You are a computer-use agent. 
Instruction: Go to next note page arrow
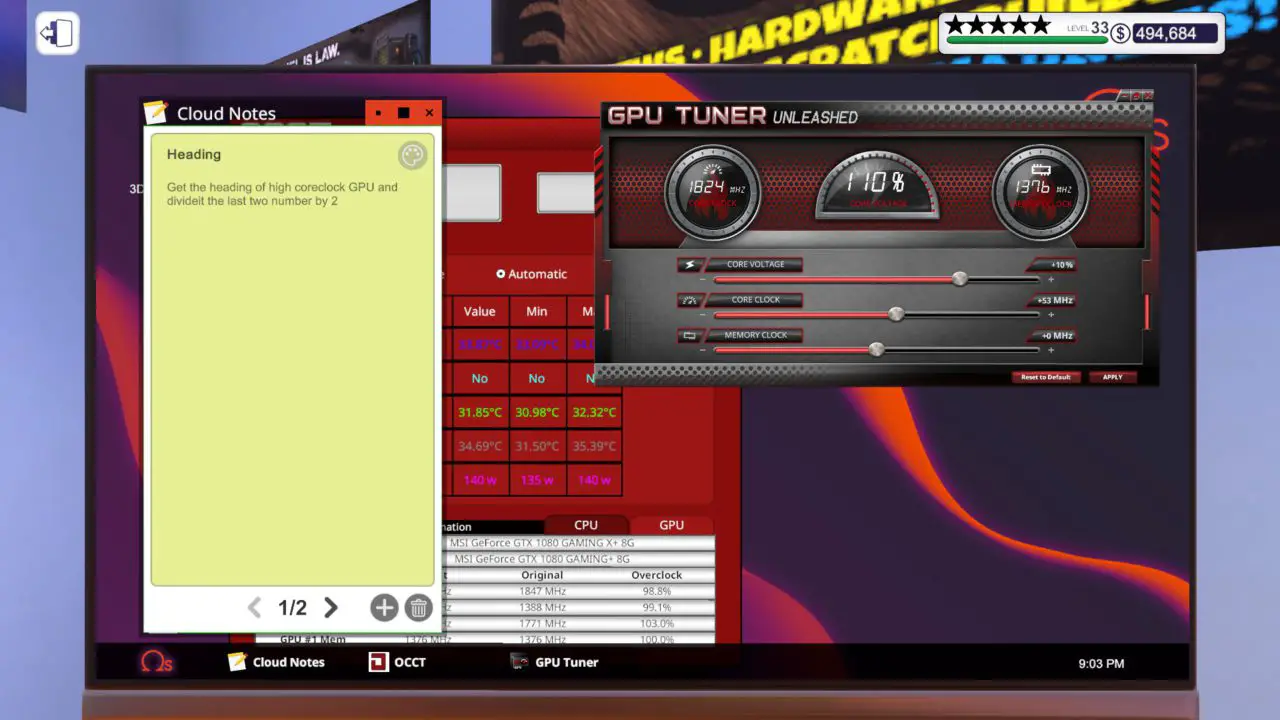[x=331, y=607]
